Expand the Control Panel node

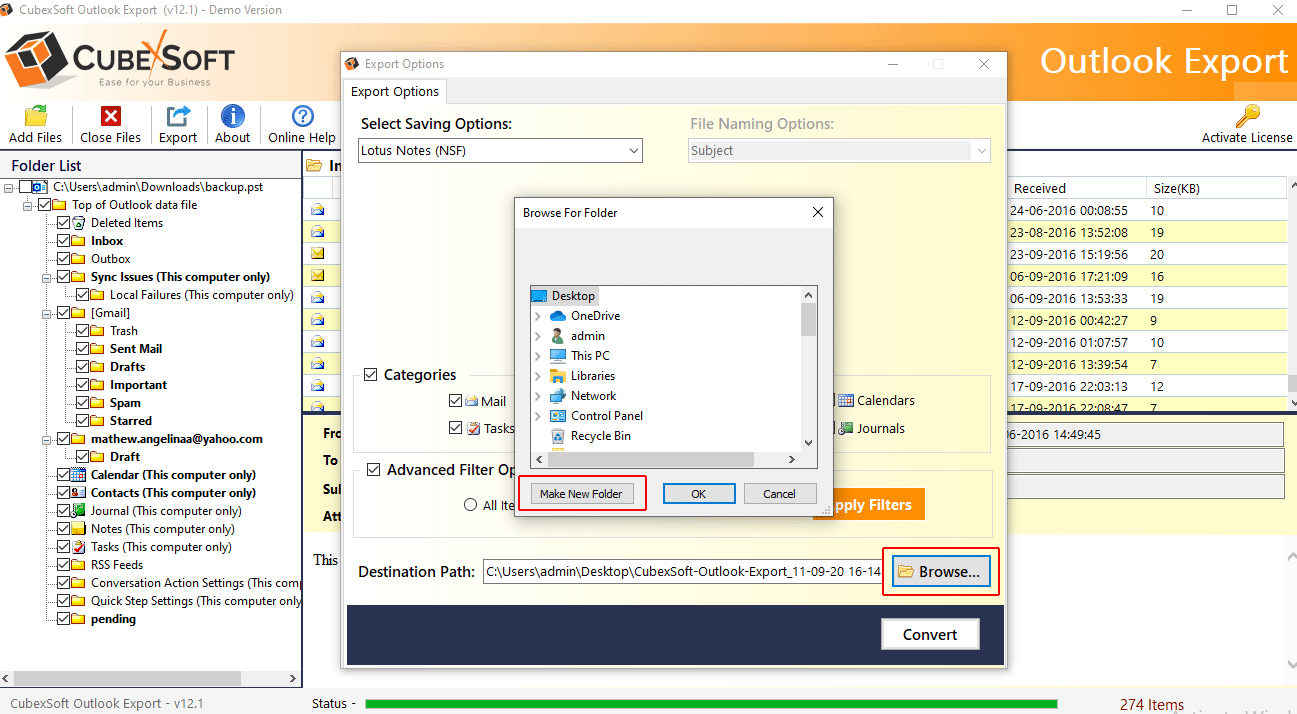(x=538, y=416)
